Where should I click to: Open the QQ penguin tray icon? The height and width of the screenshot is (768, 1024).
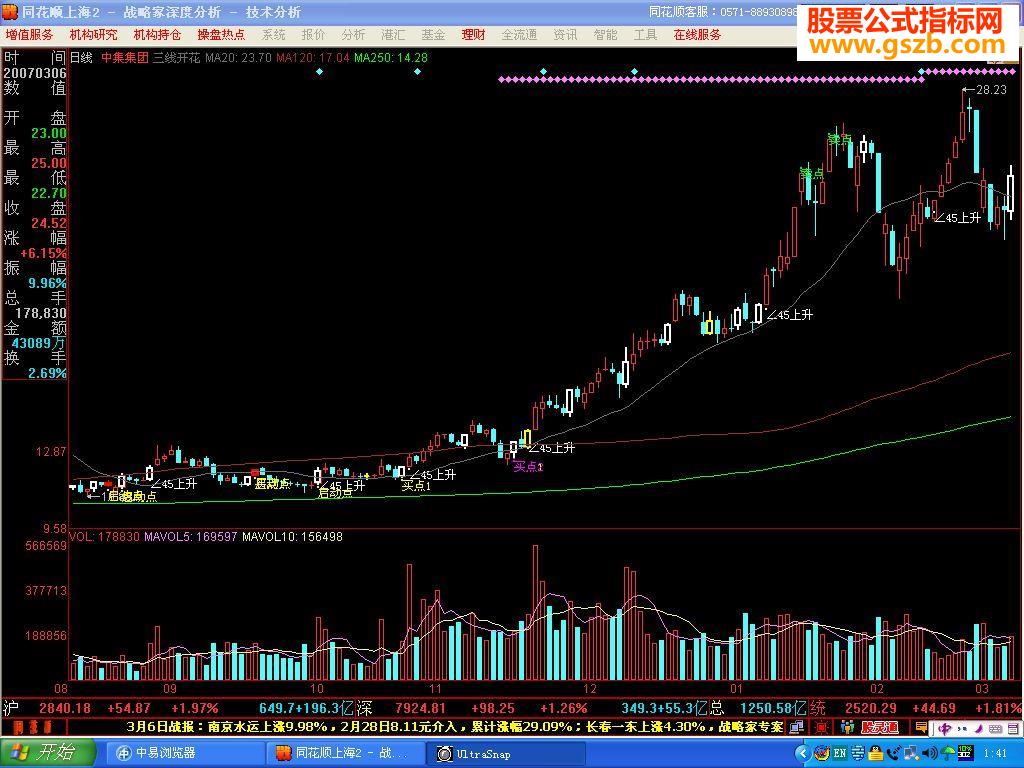tap(875, 753)
